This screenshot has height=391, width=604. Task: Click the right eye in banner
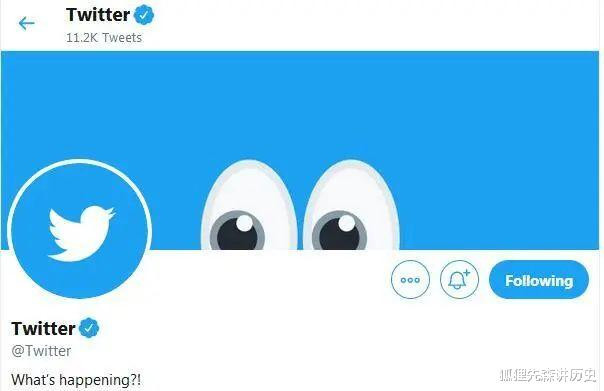pos(351,205)
